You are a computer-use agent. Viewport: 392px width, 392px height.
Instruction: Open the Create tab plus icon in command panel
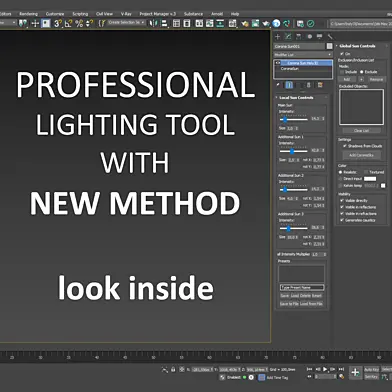point(278,37)
